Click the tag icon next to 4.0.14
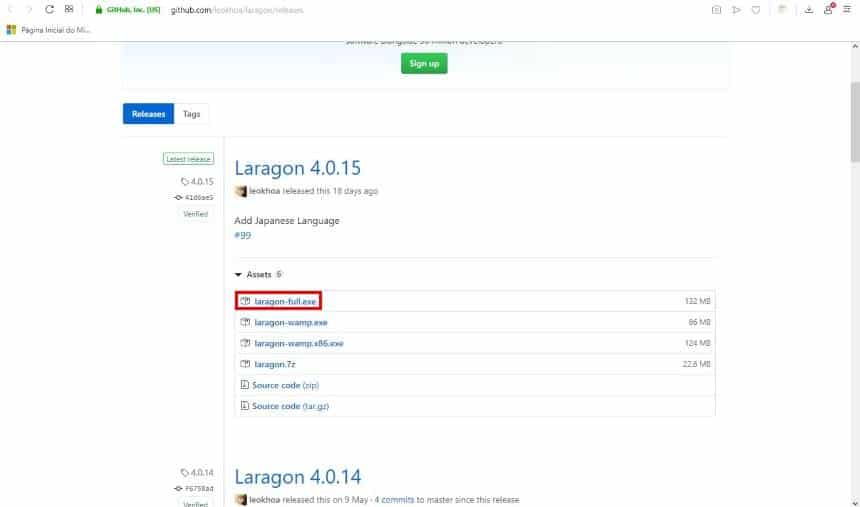860x507 pixels. click(185, 472)
